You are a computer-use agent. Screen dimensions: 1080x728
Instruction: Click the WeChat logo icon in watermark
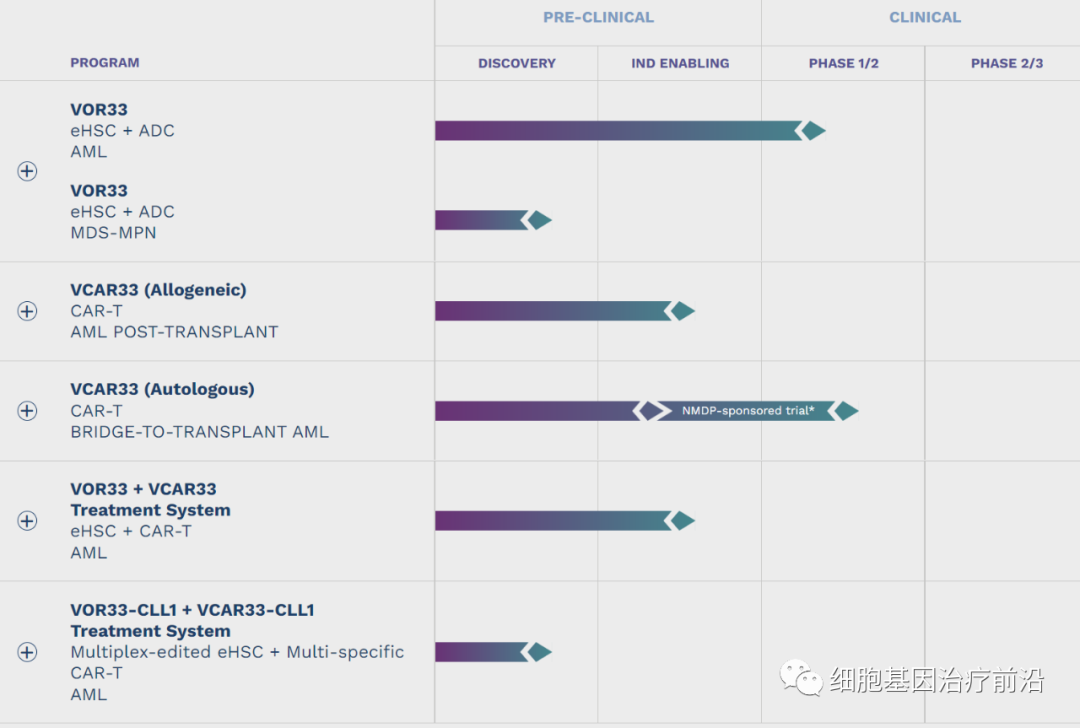point(801,678)
